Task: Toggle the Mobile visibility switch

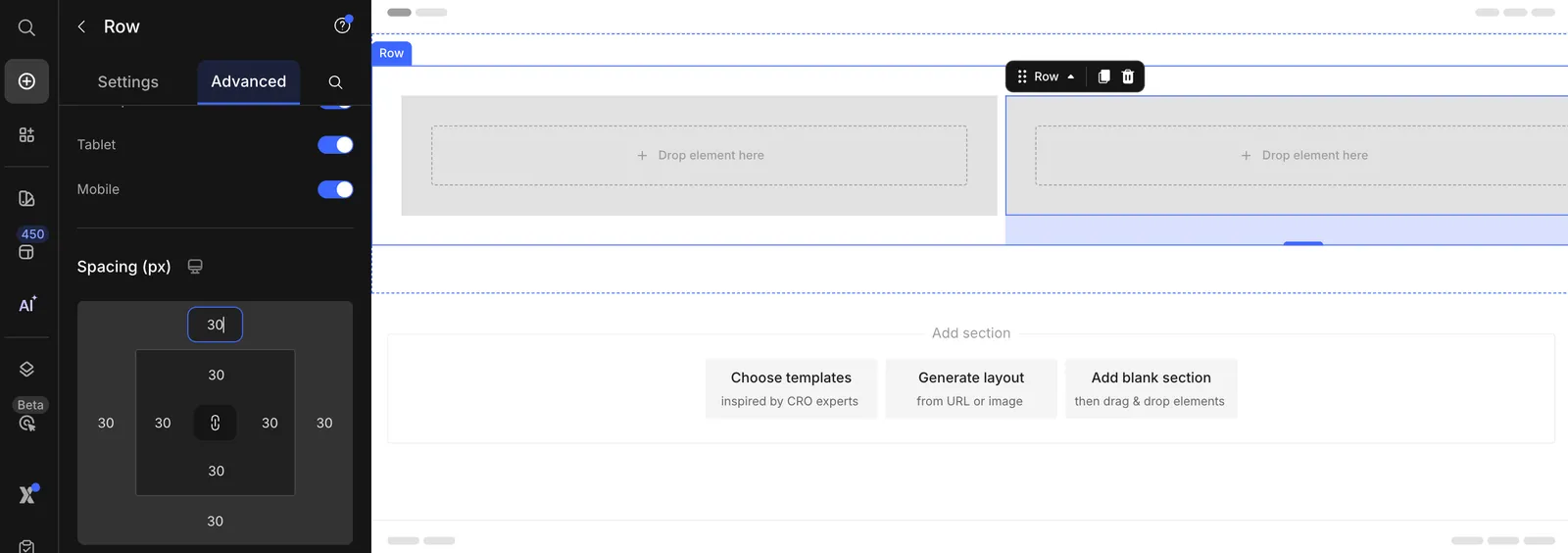Action: (335, 189)
